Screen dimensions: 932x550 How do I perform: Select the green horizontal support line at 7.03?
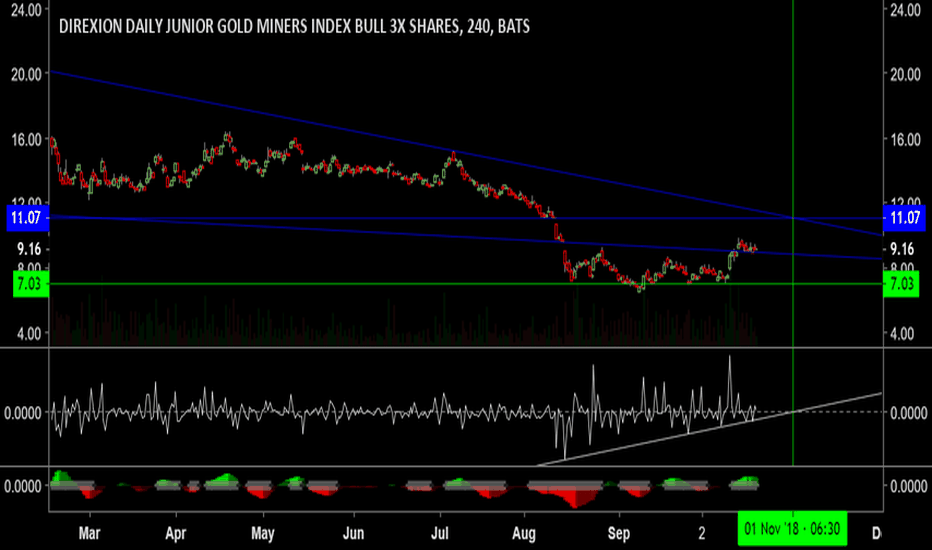click(x=466, y=284)
